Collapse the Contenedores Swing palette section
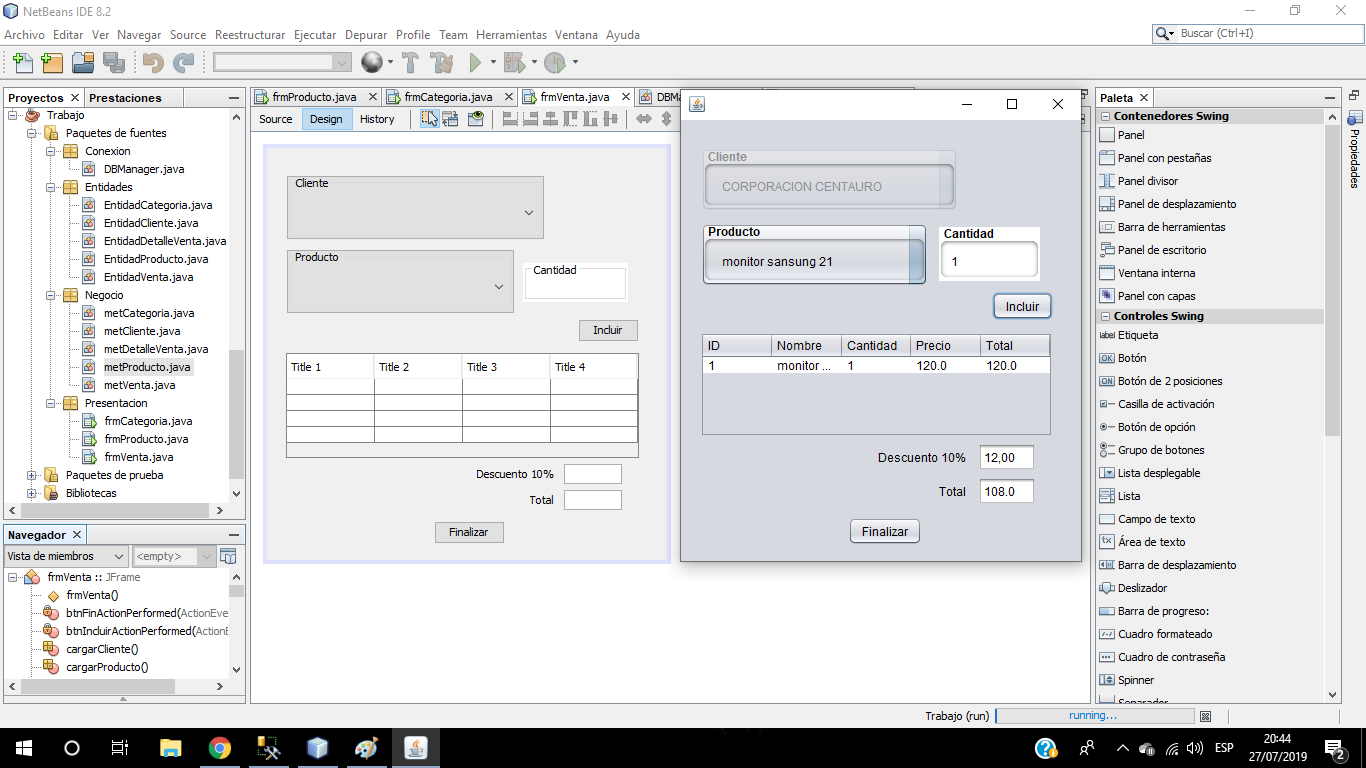 point(1105,116)
